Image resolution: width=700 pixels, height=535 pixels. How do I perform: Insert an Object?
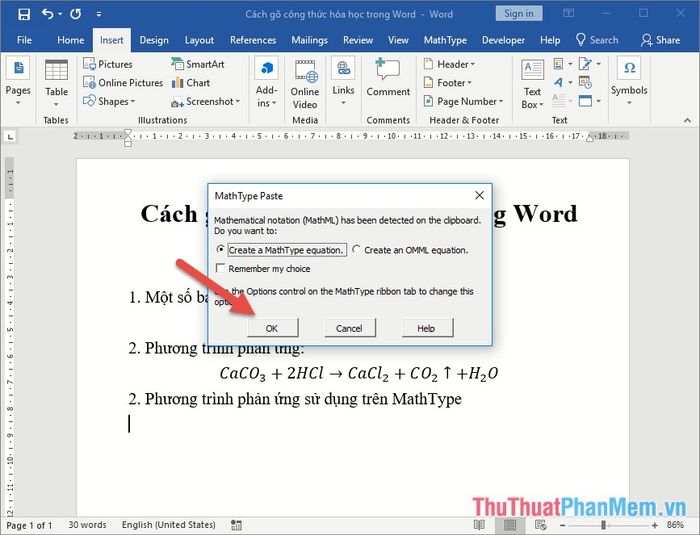tap(589, 100)
